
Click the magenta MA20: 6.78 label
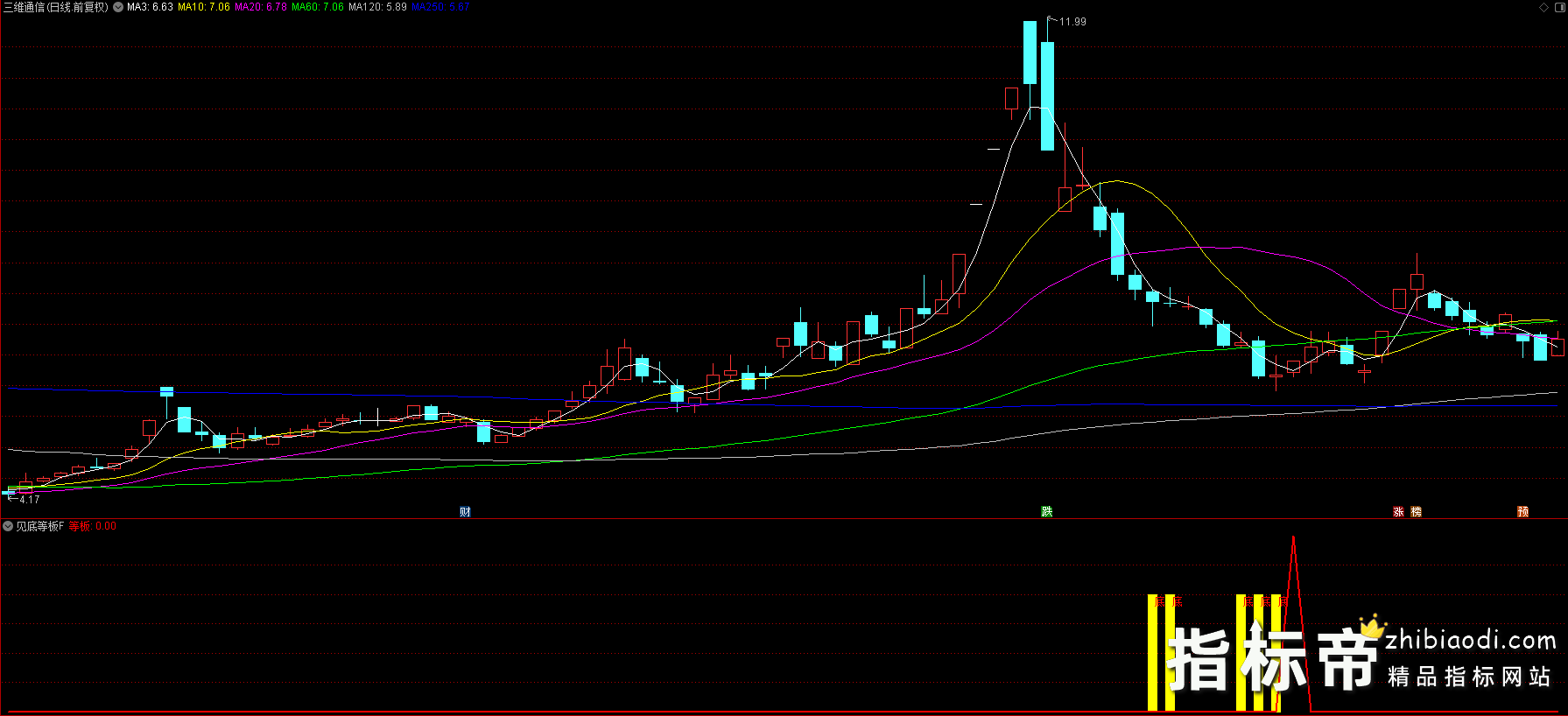(x=261, y=7)
